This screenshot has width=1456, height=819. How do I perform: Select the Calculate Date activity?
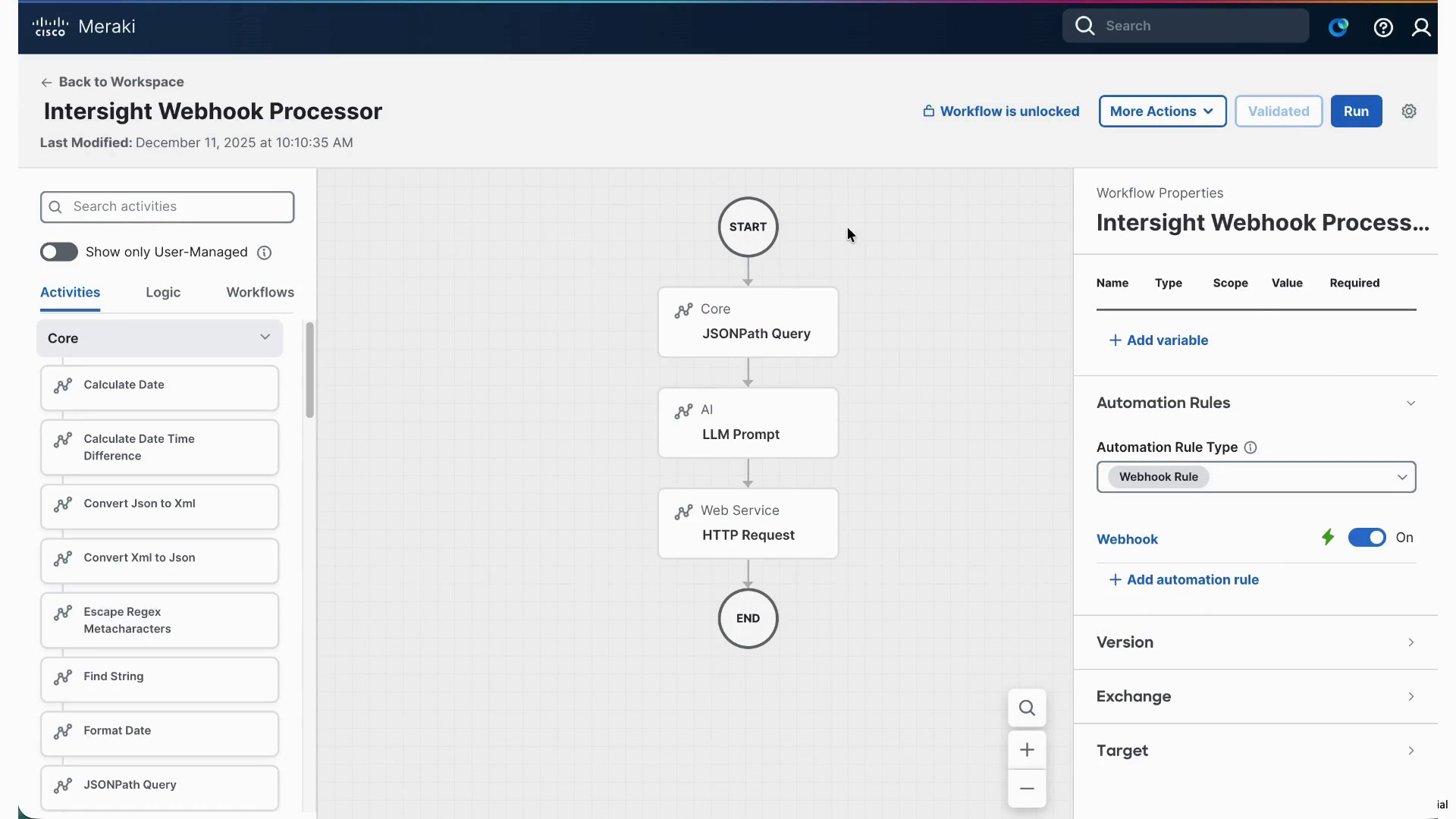click(x=159, y=388)
